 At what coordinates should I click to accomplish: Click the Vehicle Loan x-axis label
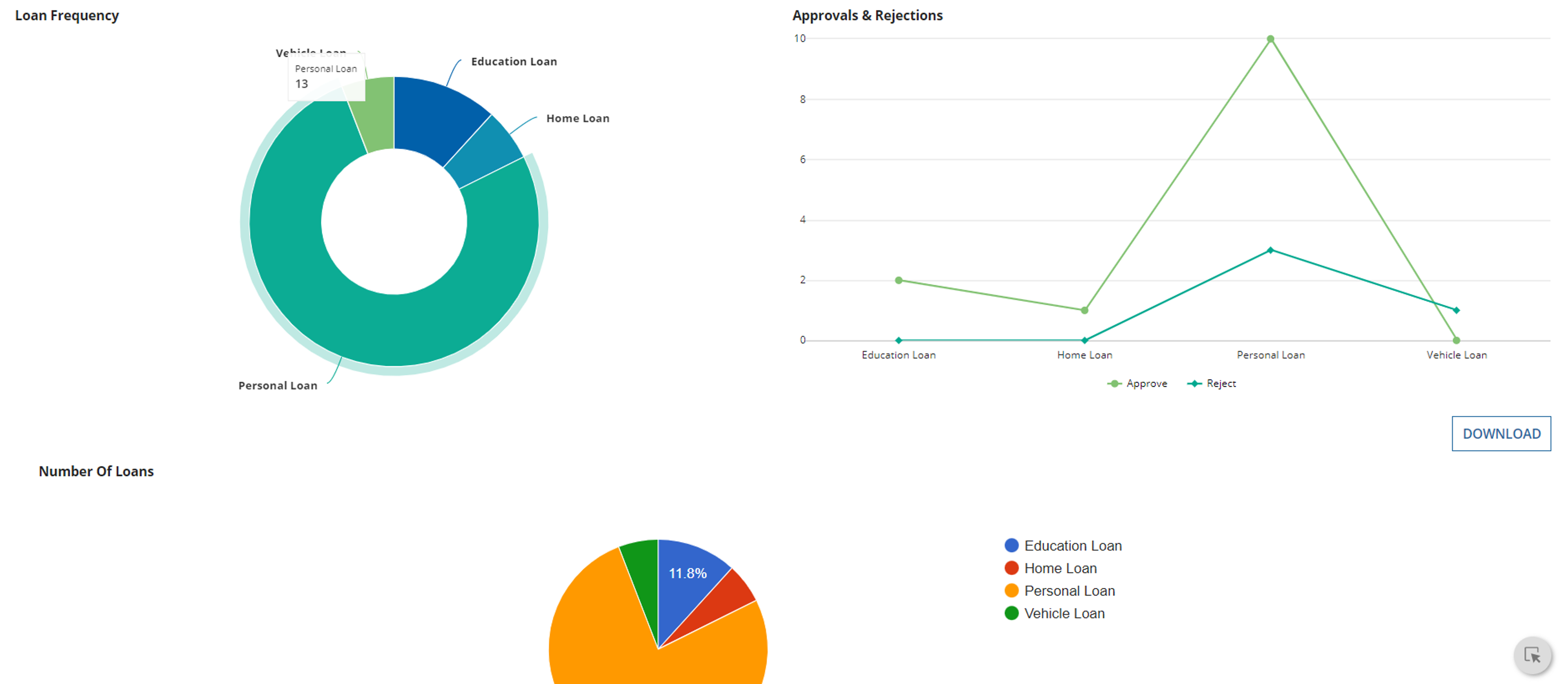tap(1456, 355)
